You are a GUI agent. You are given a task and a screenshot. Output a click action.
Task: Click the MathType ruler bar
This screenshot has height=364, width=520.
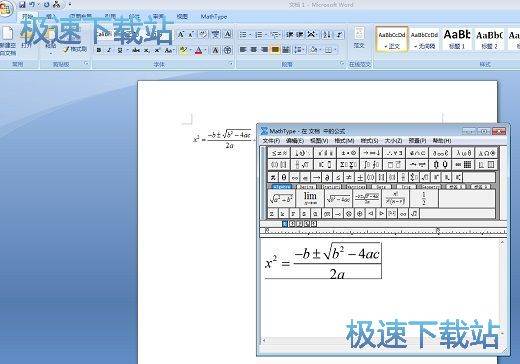[x=383, y=231]
